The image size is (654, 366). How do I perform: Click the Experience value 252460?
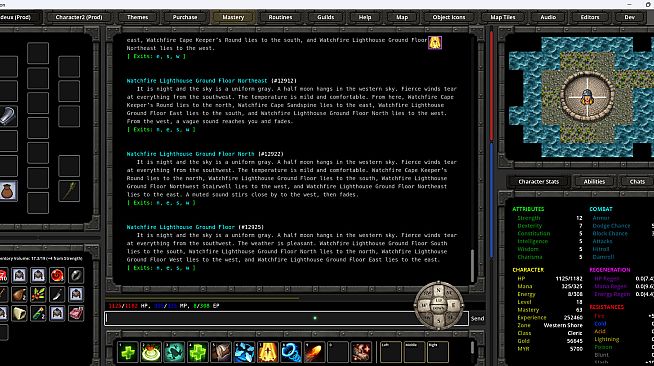[572, 317]
